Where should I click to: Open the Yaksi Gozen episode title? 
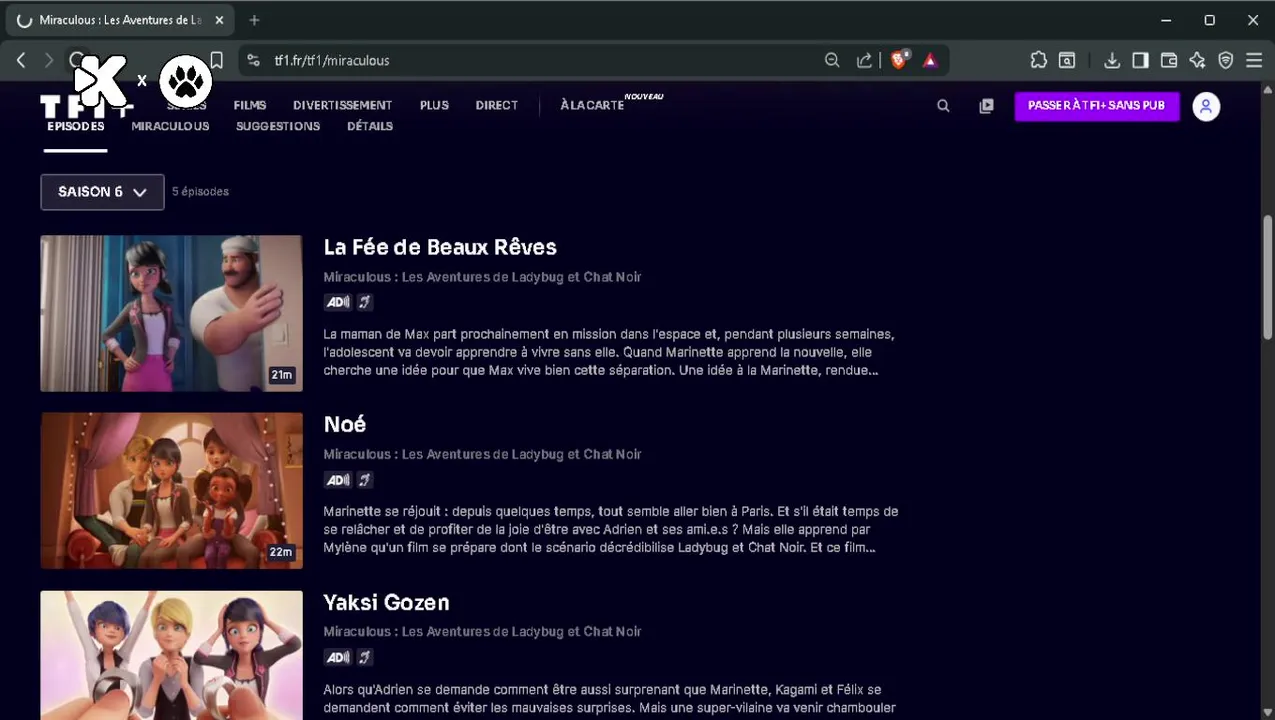pyautogui.click(x=386, y=602)
